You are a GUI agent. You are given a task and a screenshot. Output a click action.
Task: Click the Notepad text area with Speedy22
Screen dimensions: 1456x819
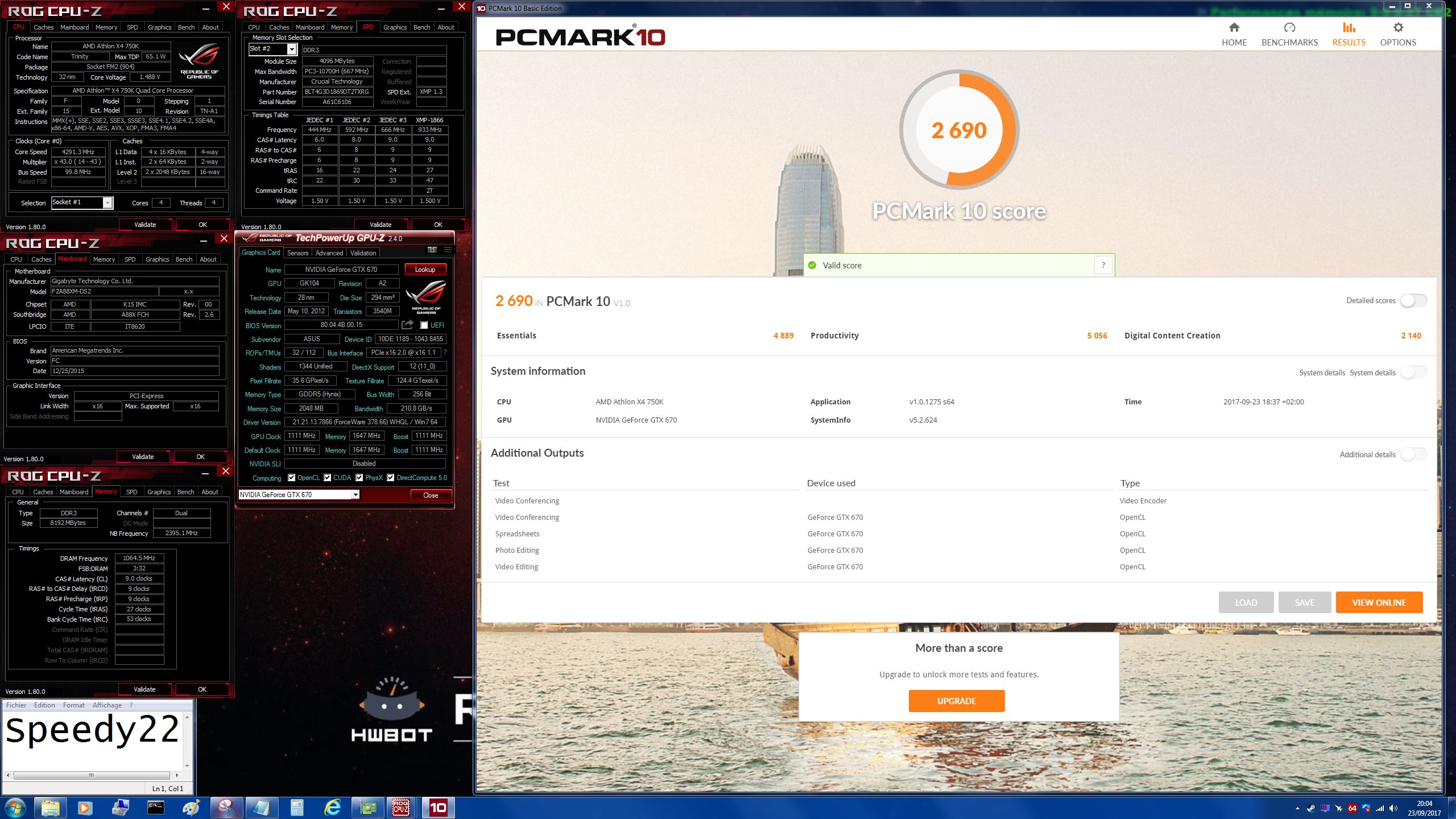92,740
